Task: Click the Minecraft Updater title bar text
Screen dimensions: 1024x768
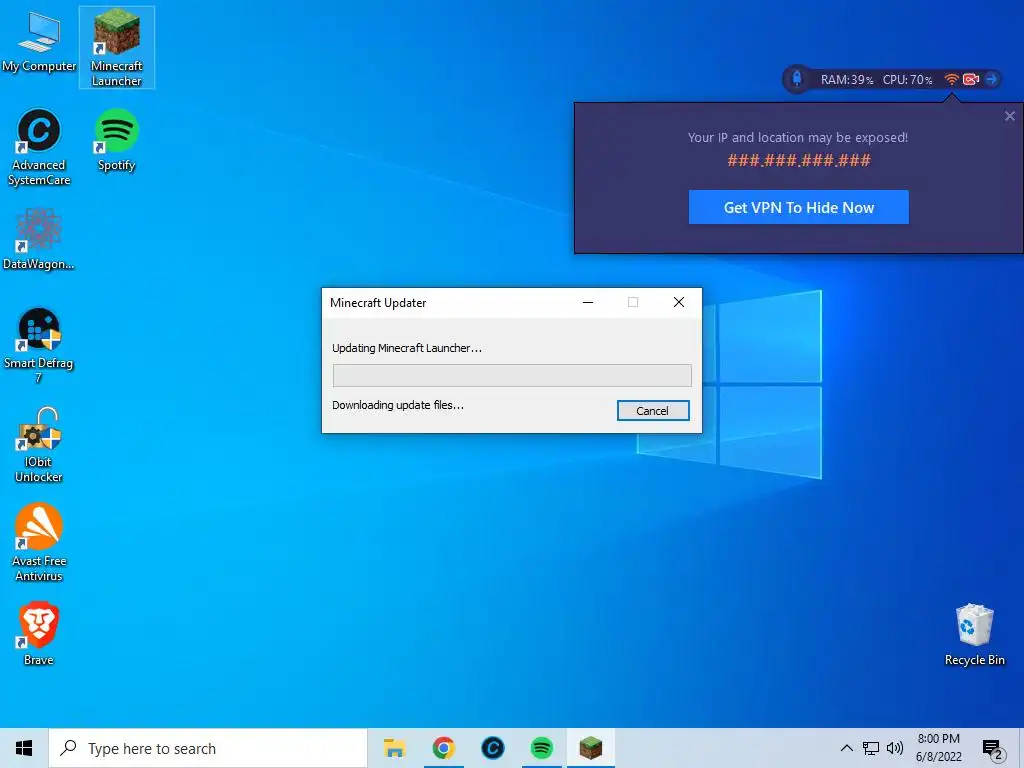Action: point(378,303)
